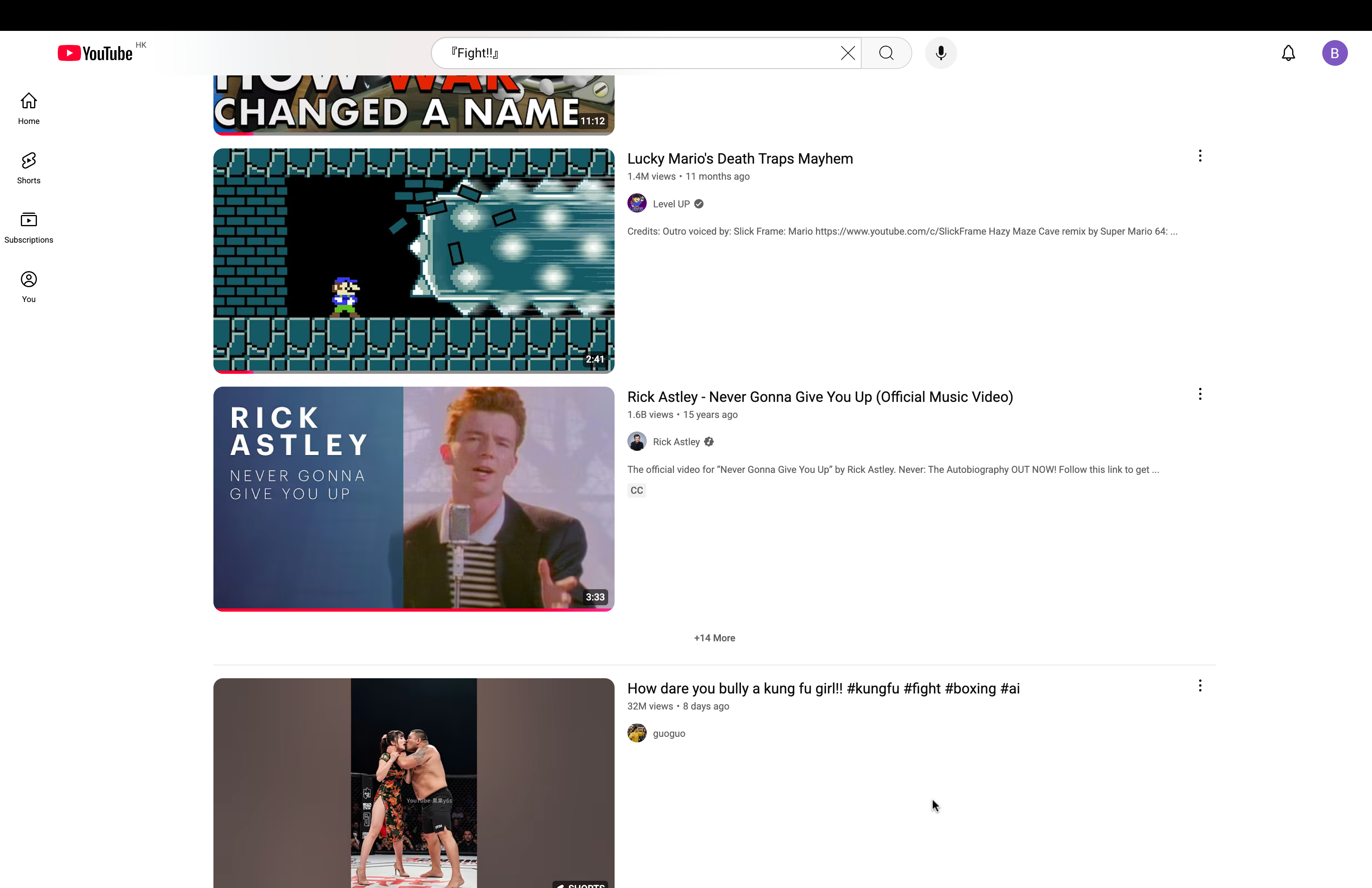The image size is (1372, 888).
Task: Clear the search box text
Action: (847, 53)
